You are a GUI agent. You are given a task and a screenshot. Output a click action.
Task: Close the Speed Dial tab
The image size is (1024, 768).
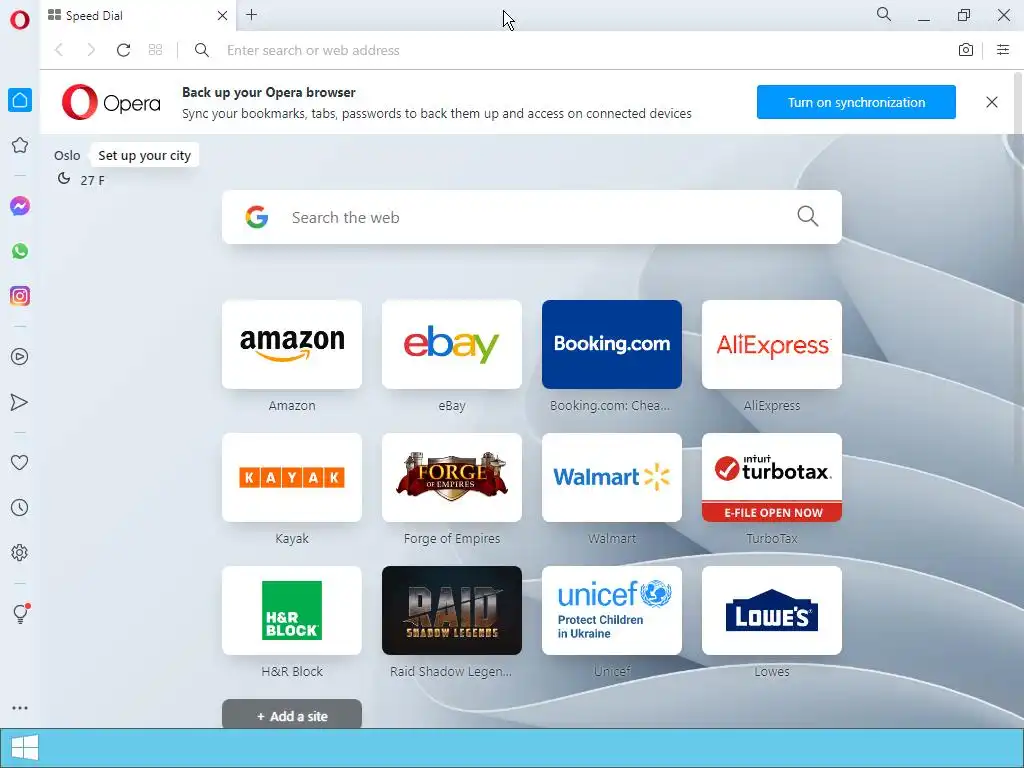tap(222, 16)
